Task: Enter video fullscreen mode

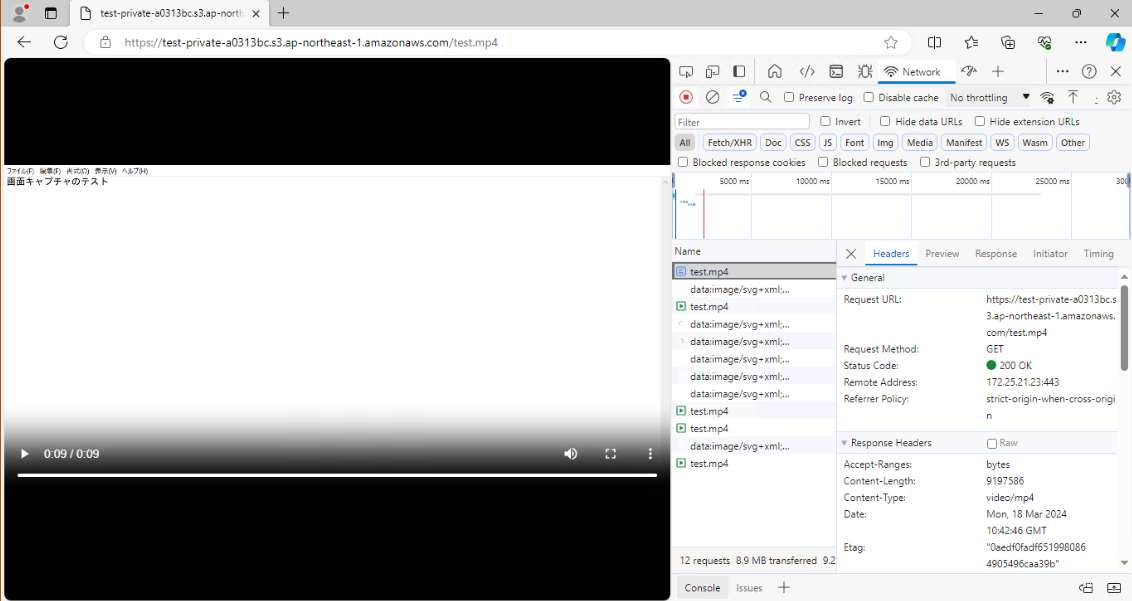Action: pos(611,454)
